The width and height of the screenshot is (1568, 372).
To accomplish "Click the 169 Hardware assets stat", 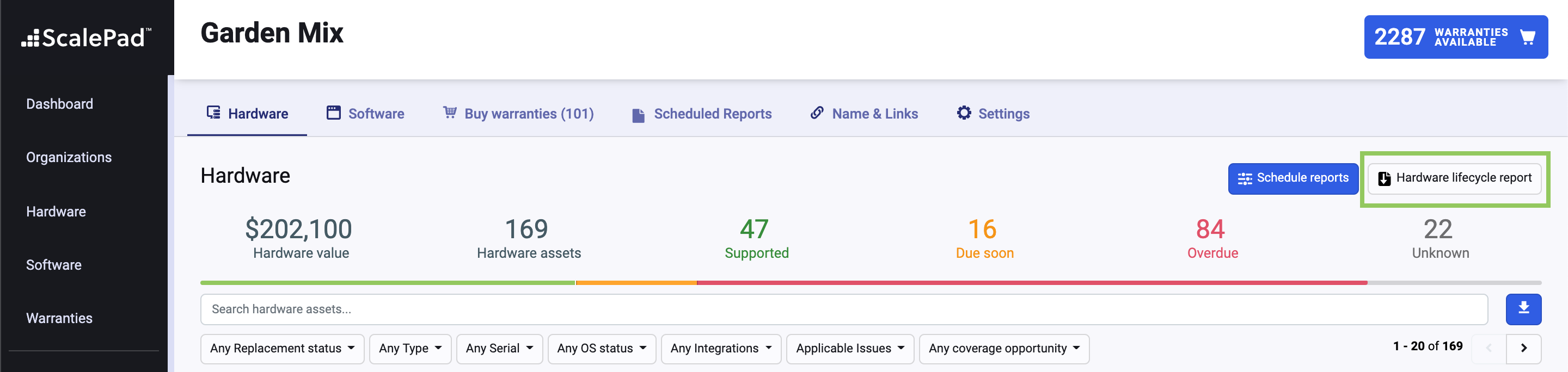I will (528, 239).
